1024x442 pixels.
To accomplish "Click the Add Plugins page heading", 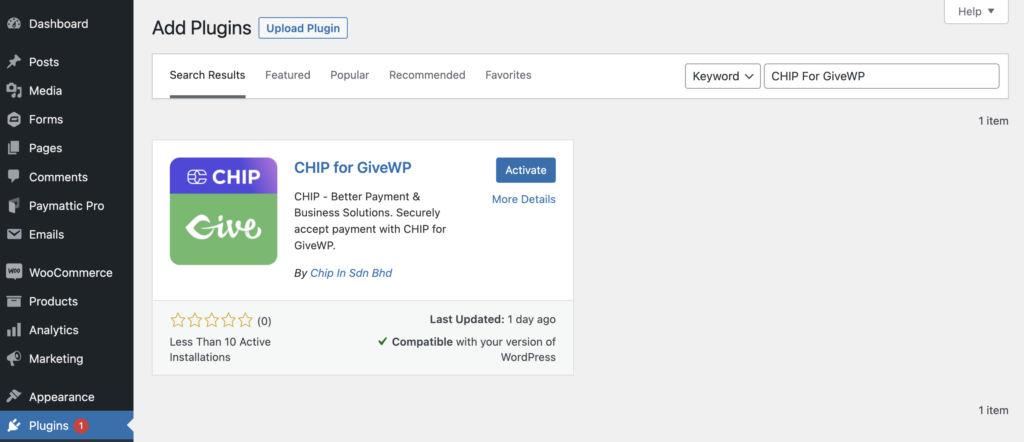I will pyautogui.click(x=202, y=28).
